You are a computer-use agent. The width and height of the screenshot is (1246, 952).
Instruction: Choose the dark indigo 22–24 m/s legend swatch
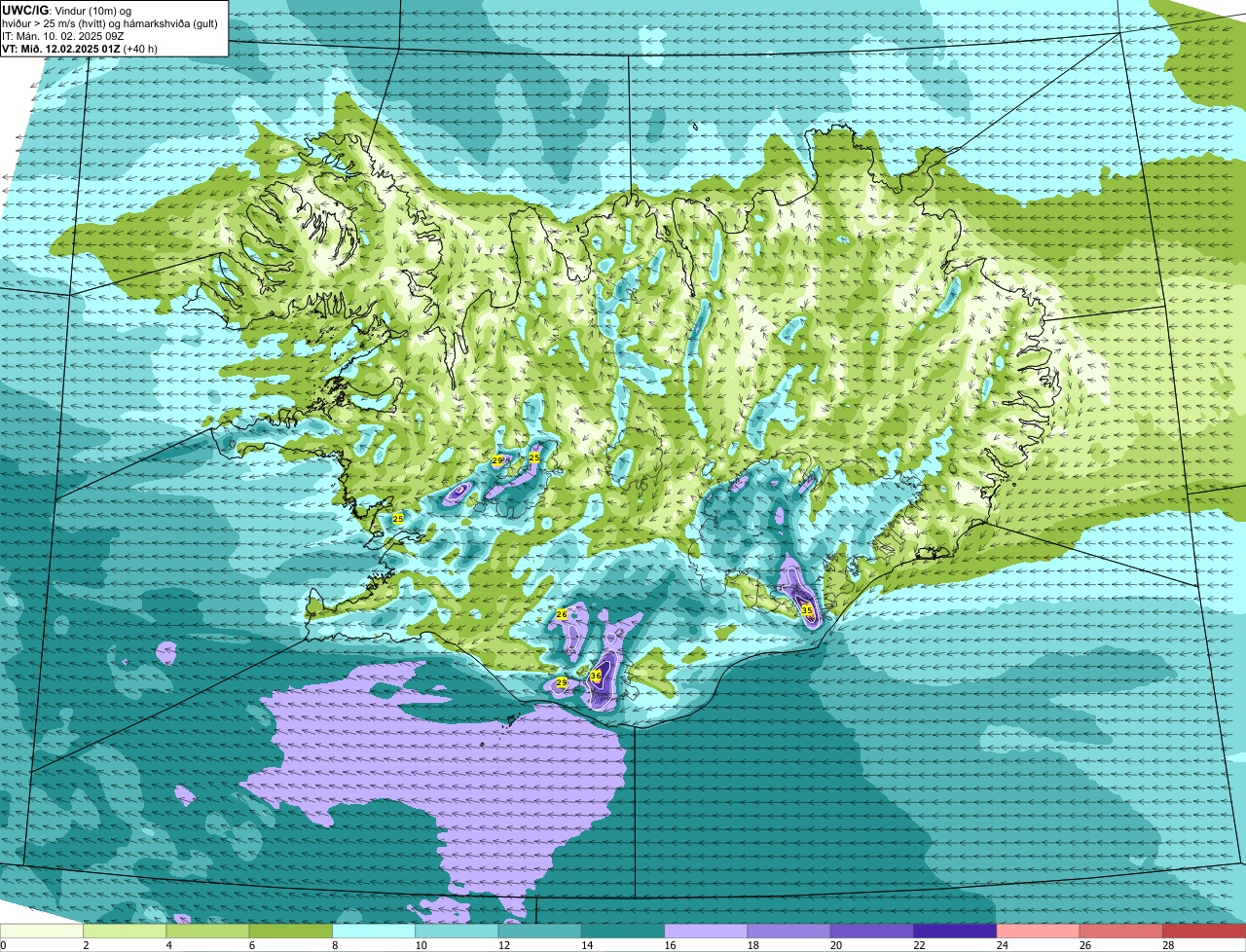point(955,931)
